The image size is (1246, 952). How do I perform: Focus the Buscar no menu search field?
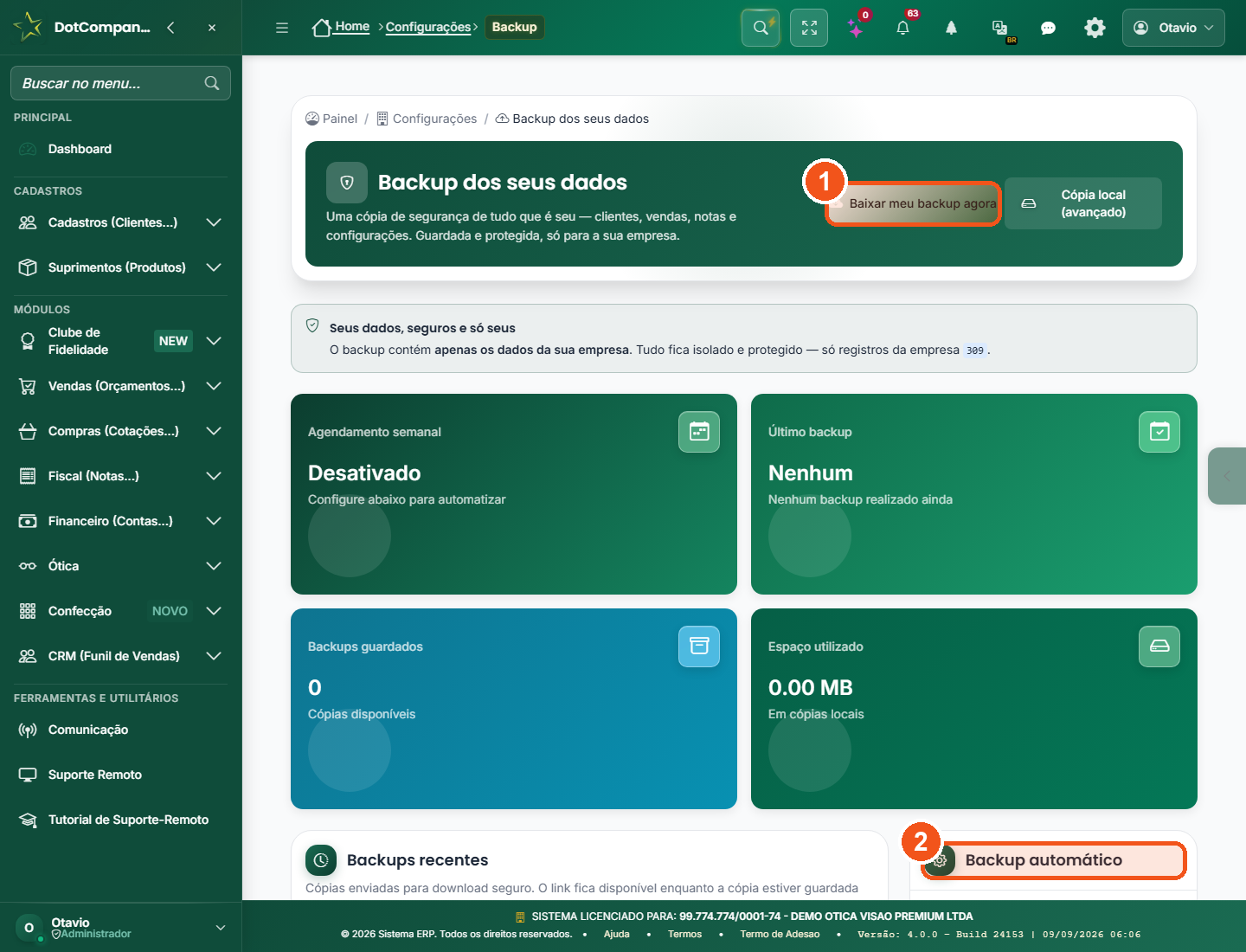[x=120, y=83]
